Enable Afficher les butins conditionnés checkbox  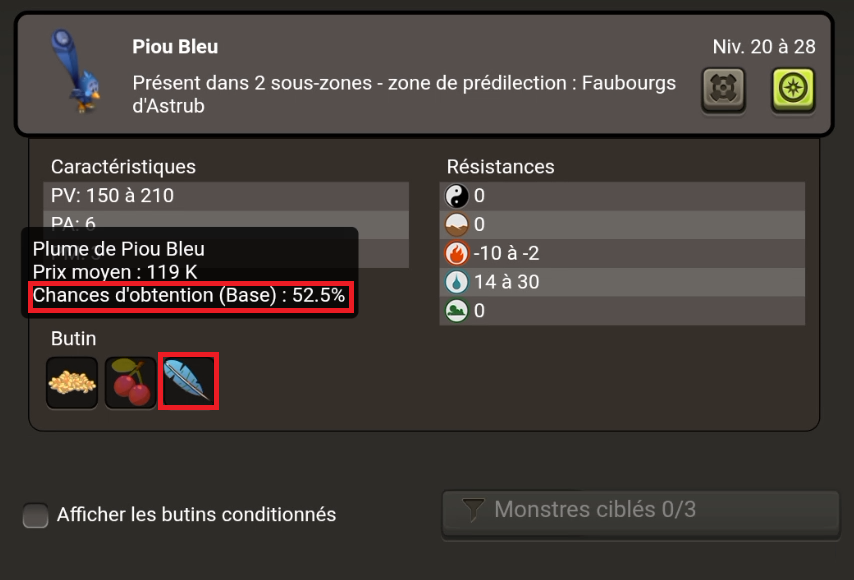(35, 515)
